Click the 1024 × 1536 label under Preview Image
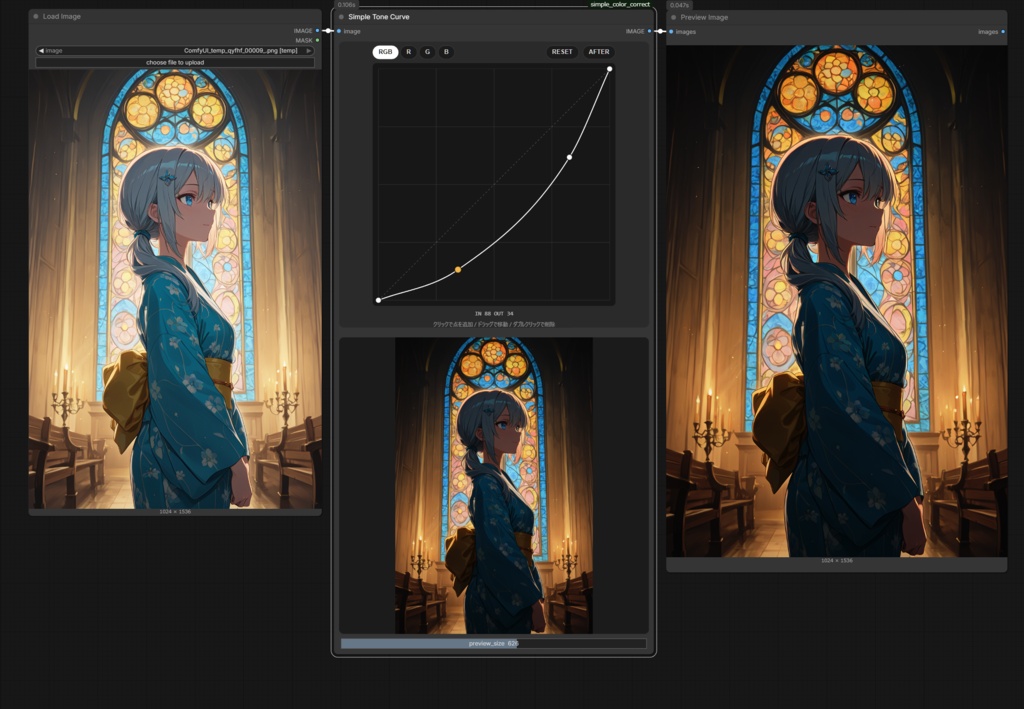The width and height of the screenshot is (1024, 709). pos(837,561)
